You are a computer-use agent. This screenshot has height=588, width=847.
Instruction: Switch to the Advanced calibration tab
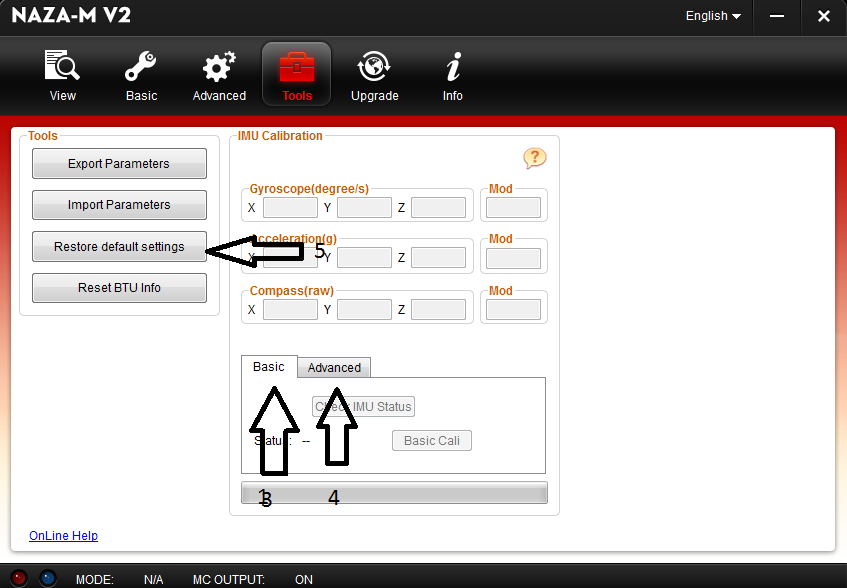click(x=334, y=368)
